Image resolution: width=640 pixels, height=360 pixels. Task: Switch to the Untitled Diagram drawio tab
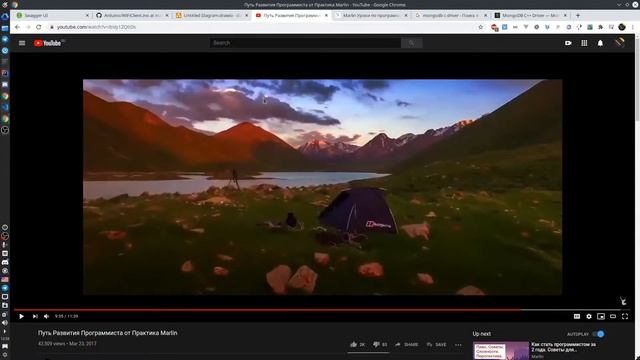click(x=212, y=15)
